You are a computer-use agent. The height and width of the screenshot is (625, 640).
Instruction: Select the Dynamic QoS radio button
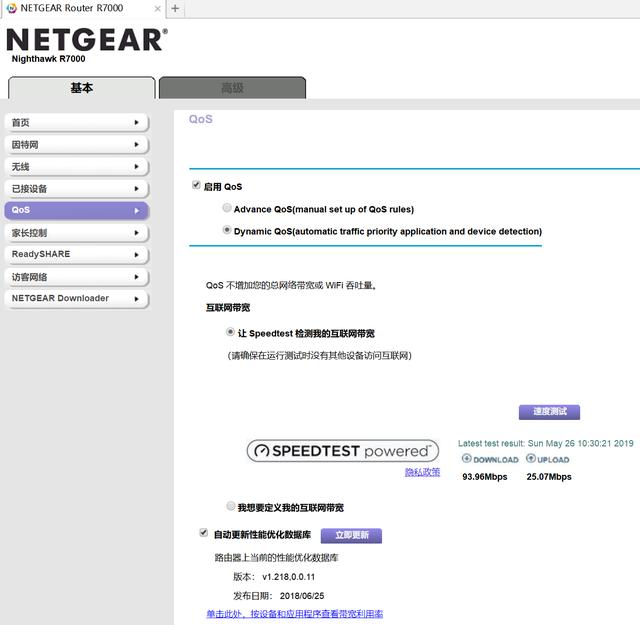pos(227,230)
